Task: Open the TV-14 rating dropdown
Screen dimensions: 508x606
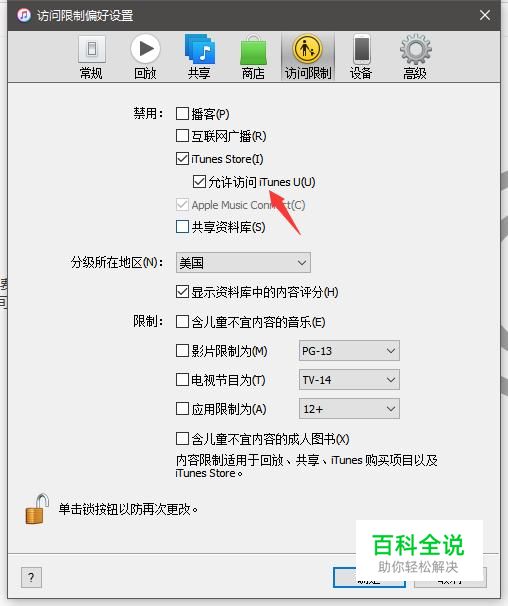Action: [x=349, y=380]
